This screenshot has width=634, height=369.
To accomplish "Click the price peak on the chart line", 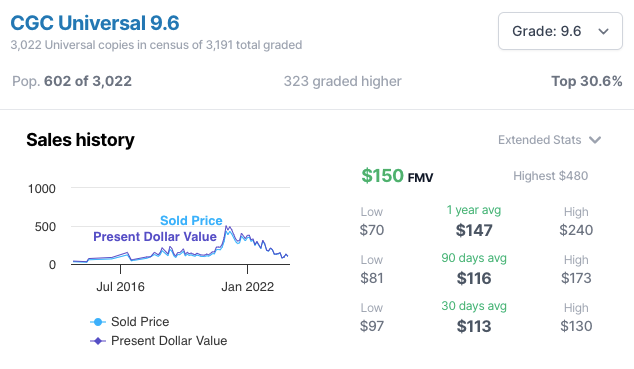I will [x=227, y=227].
